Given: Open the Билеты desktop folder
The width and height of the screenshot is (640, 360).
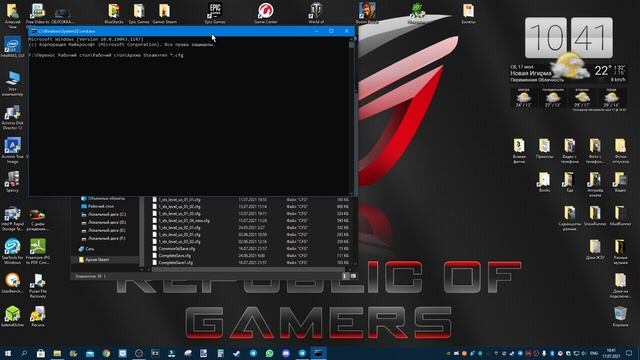Looking at the screenshot, I should [468, 13].
